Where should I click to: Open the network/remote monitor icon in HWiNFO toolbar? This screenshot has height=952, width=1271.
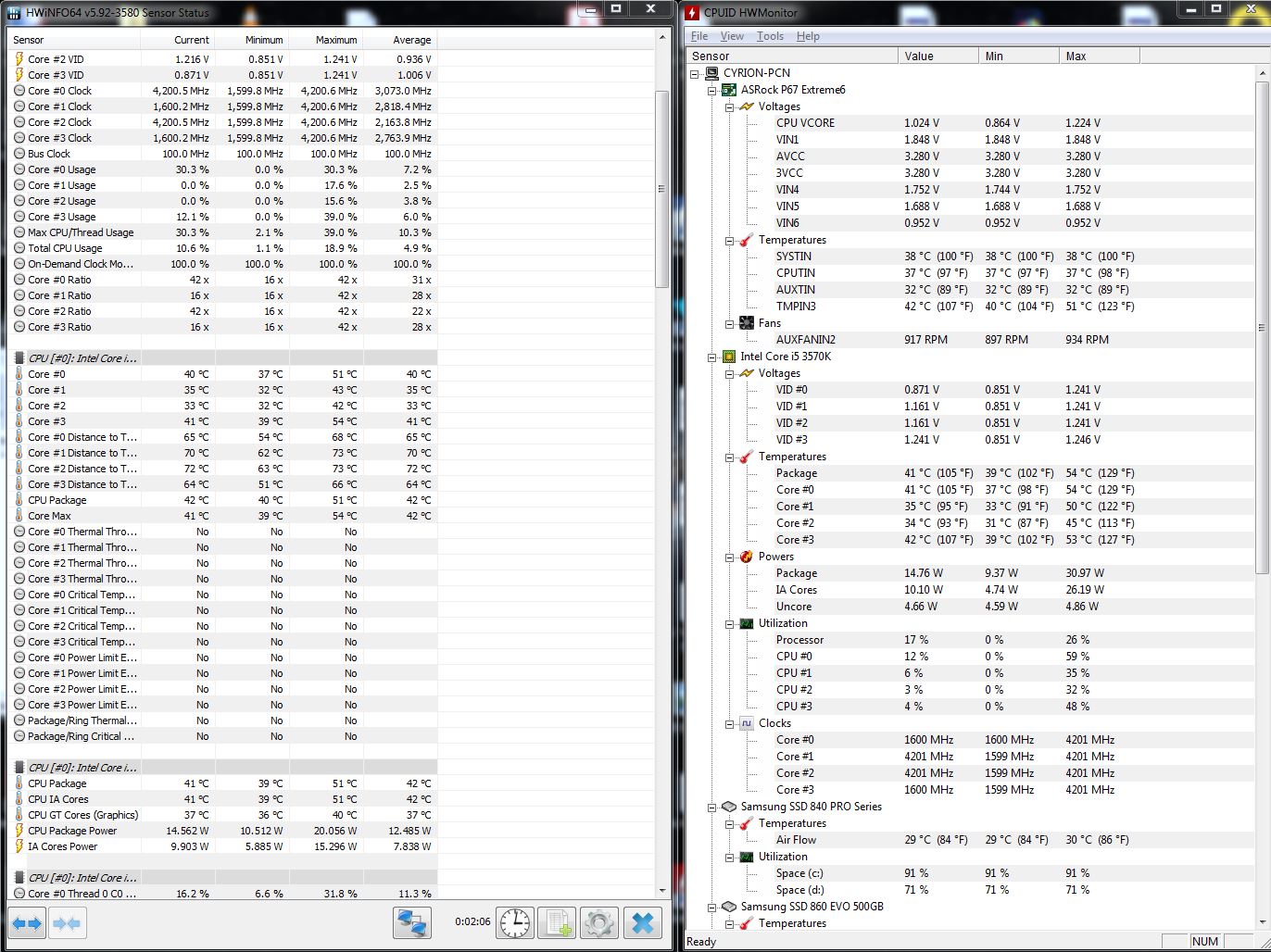[411, 922]
